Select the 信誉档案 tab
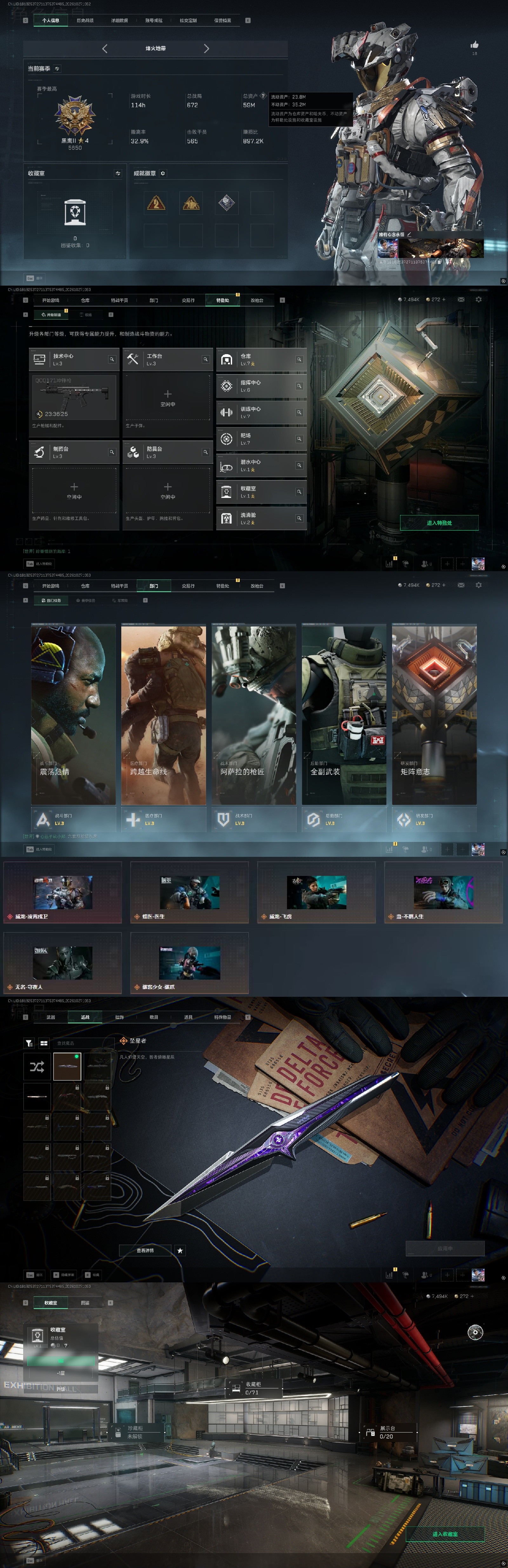 (222, 21)
